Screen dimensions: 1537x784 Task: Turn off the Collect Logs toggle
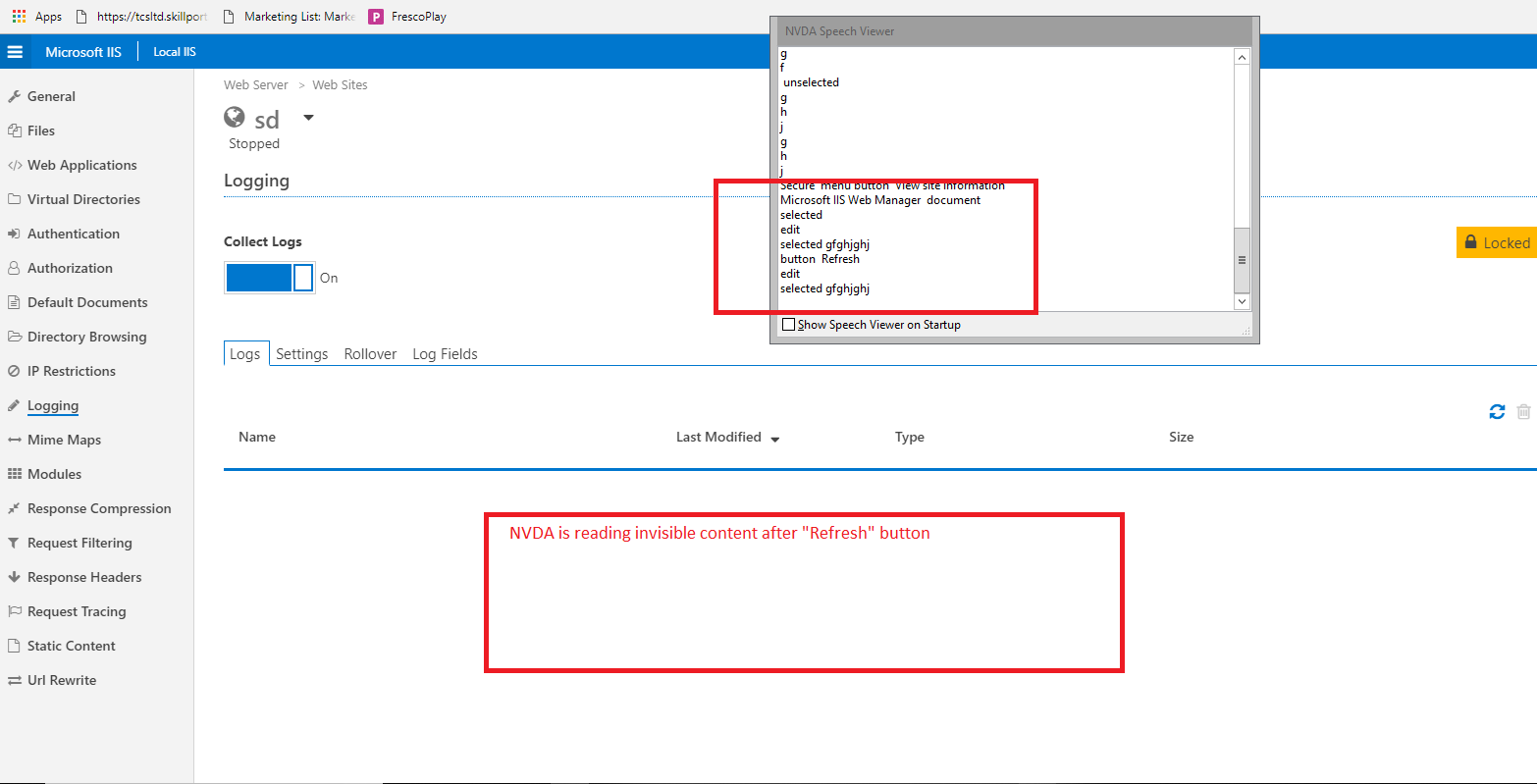(x=269, y=278)
